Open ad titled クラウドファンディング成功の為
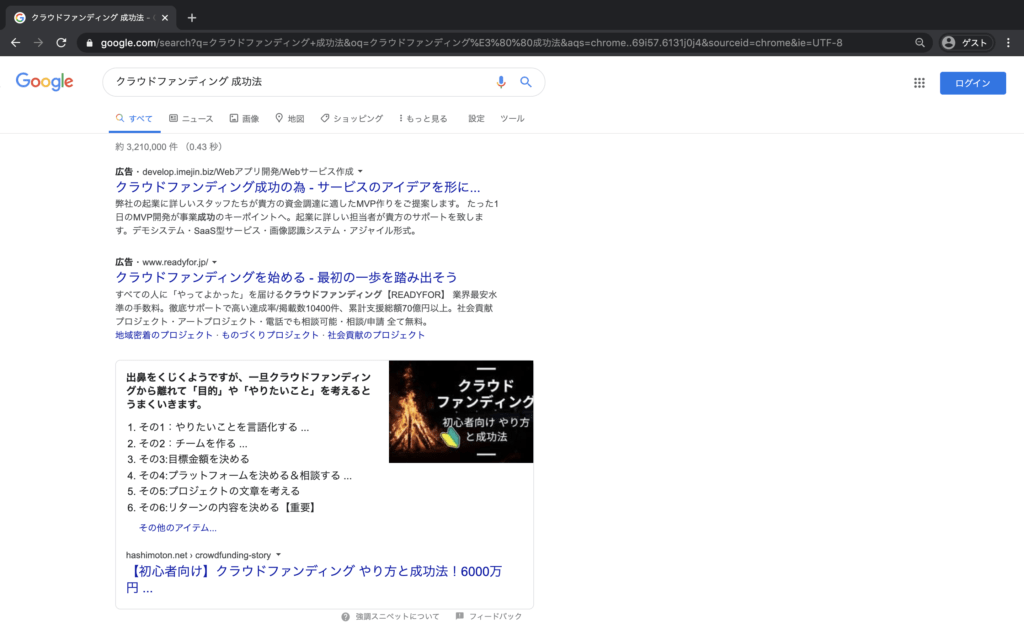Screen dimensions: 1024x640 tap(298, 187)
